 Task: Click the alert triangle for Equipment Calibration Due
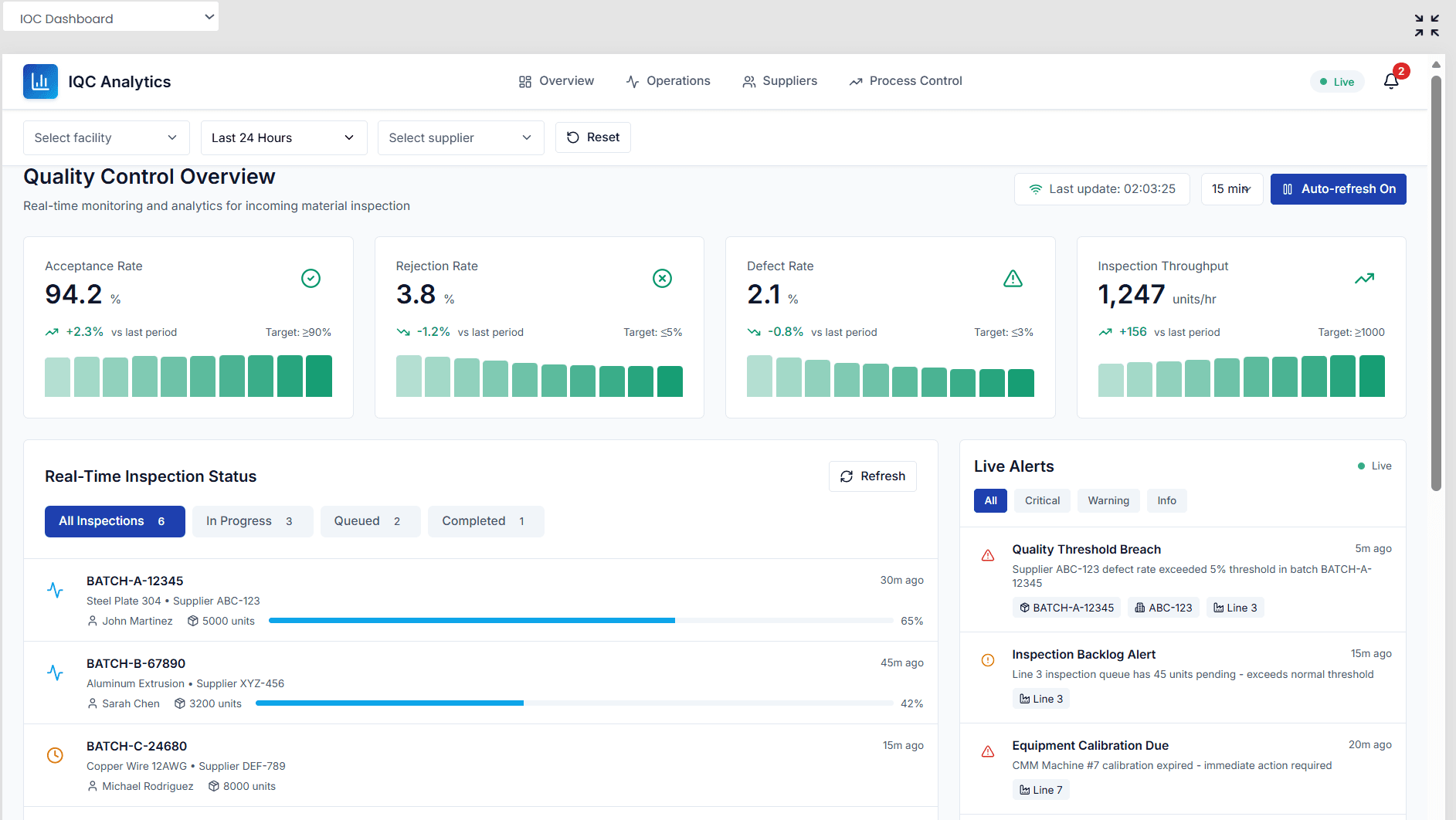pos(987,751)
